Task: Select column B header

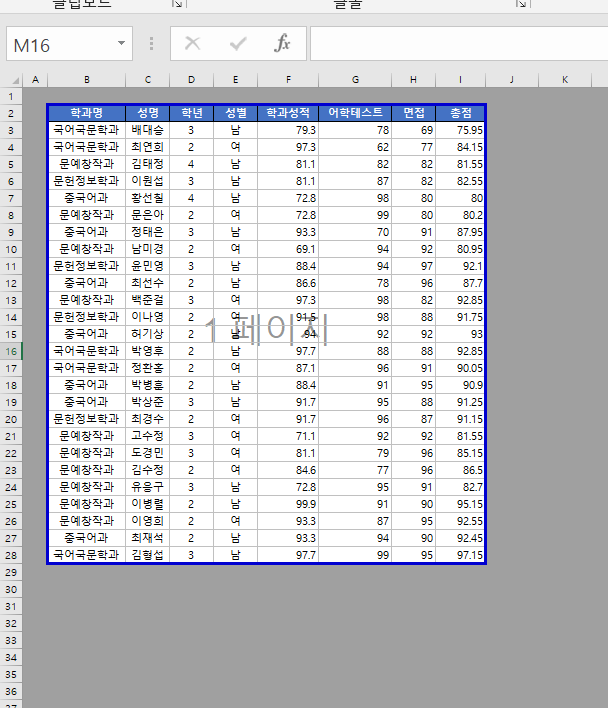Action: (87, 80)
